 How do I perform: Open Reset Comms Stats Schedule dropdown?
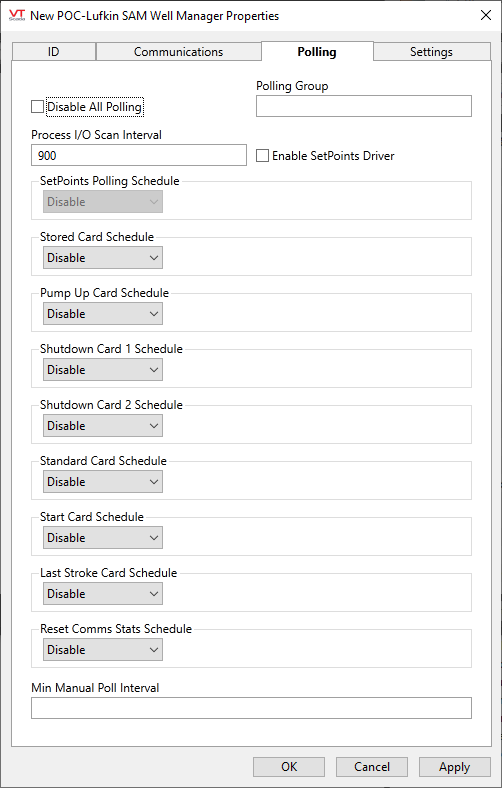pos(103,650)
